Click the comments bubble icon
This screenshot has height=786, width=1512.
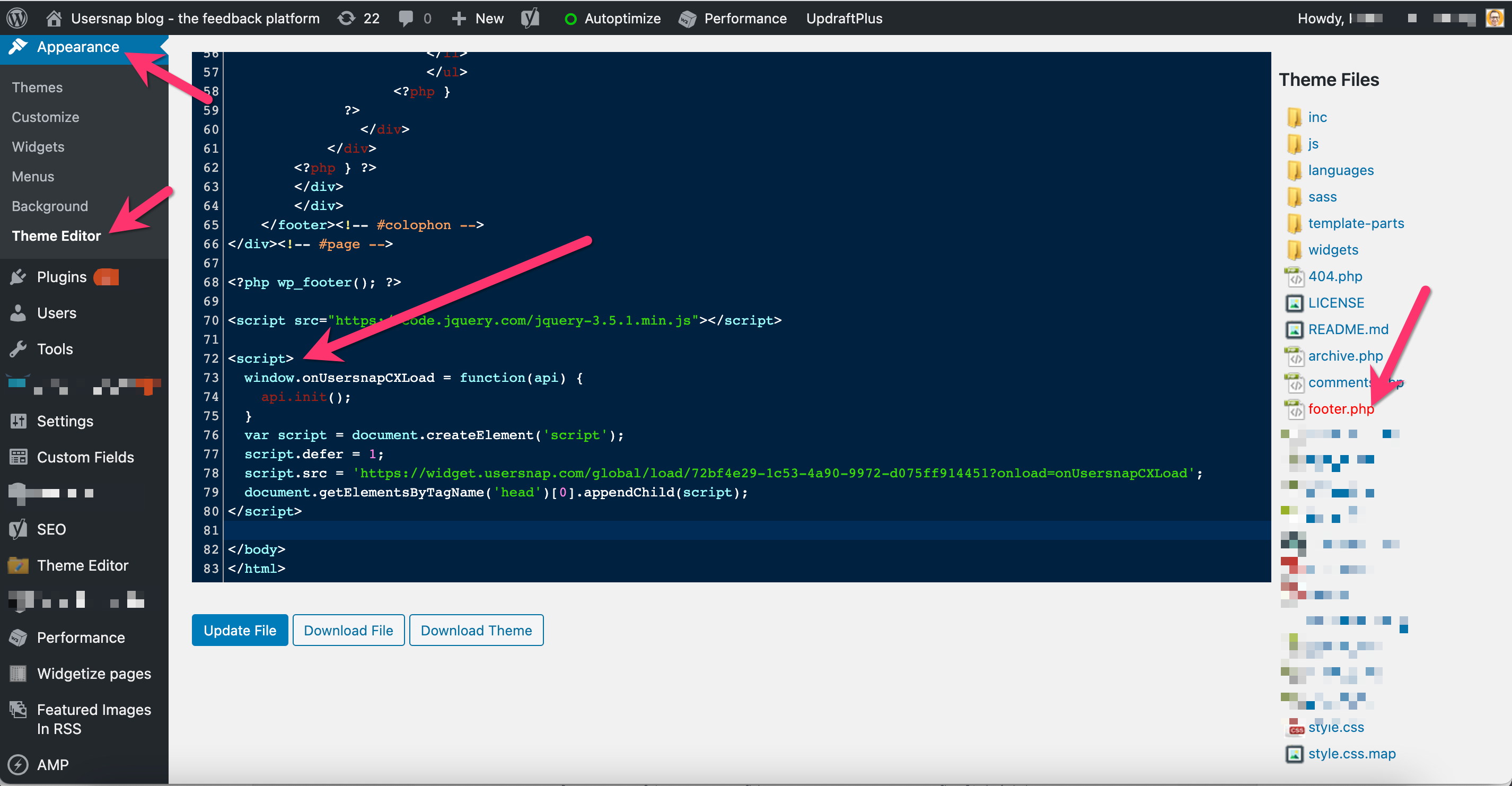pyautogui.click(x=406, y=18)
